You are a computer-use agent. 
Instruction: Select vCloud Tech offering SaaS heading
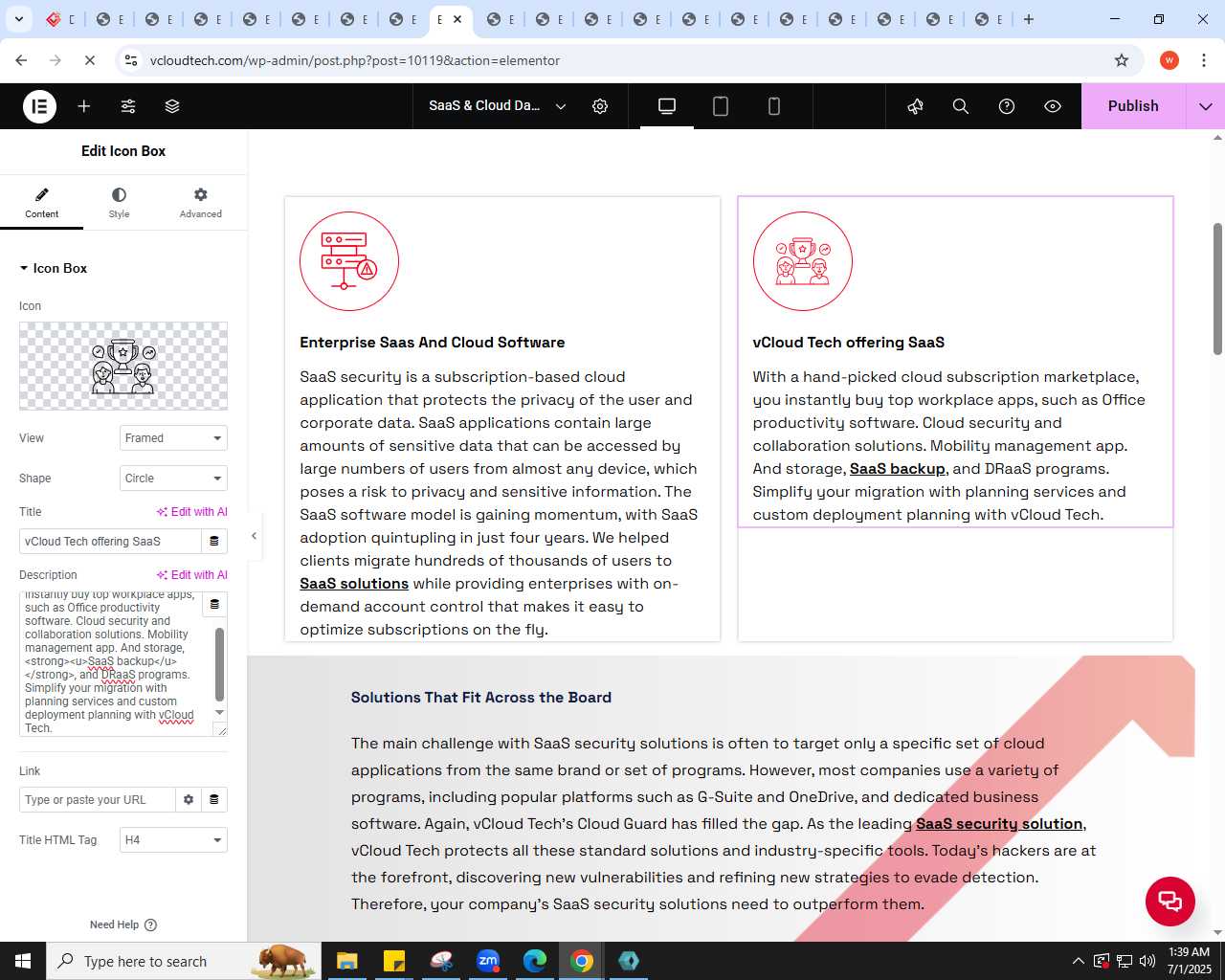(x=849, y=343)
